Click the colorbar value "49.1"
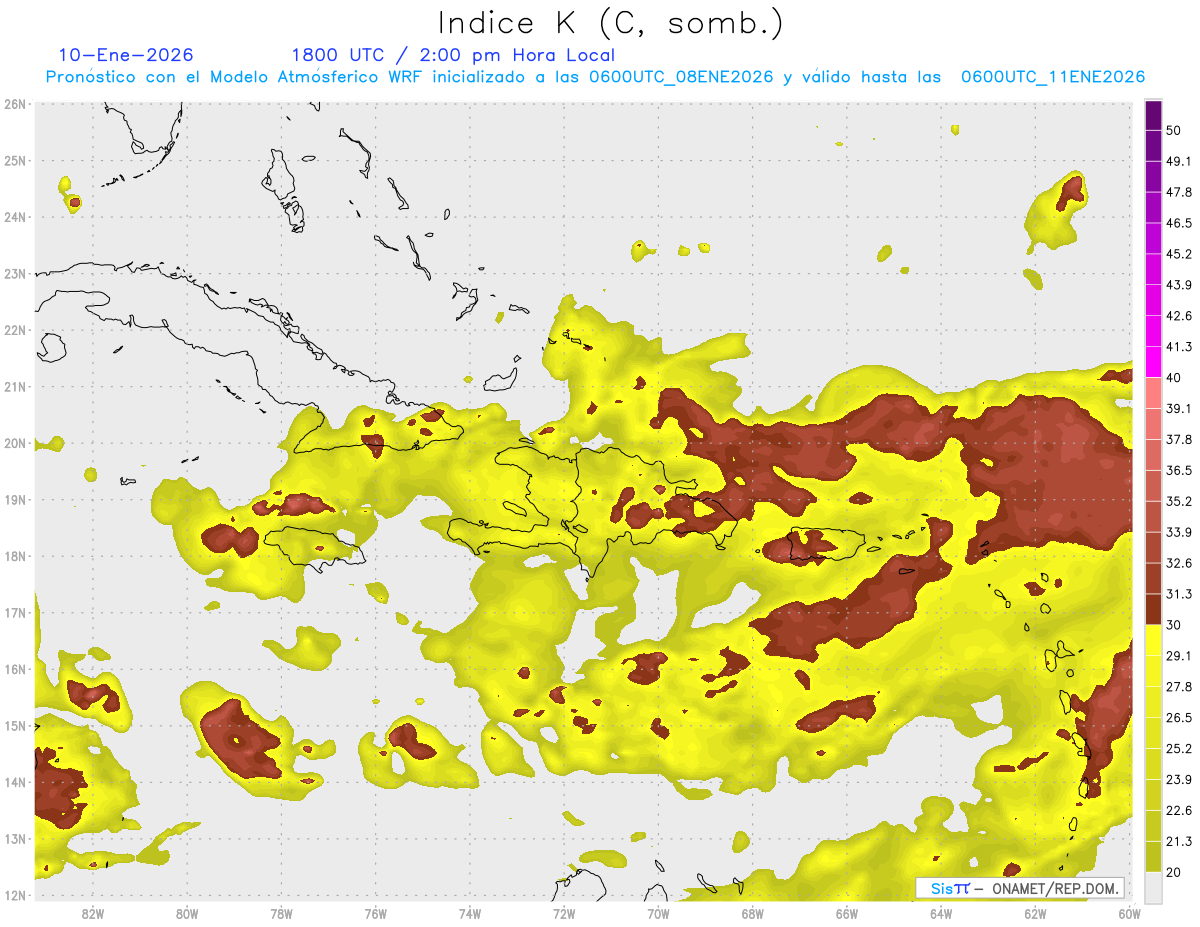 pyautogui.click(x=1178, y=161)
